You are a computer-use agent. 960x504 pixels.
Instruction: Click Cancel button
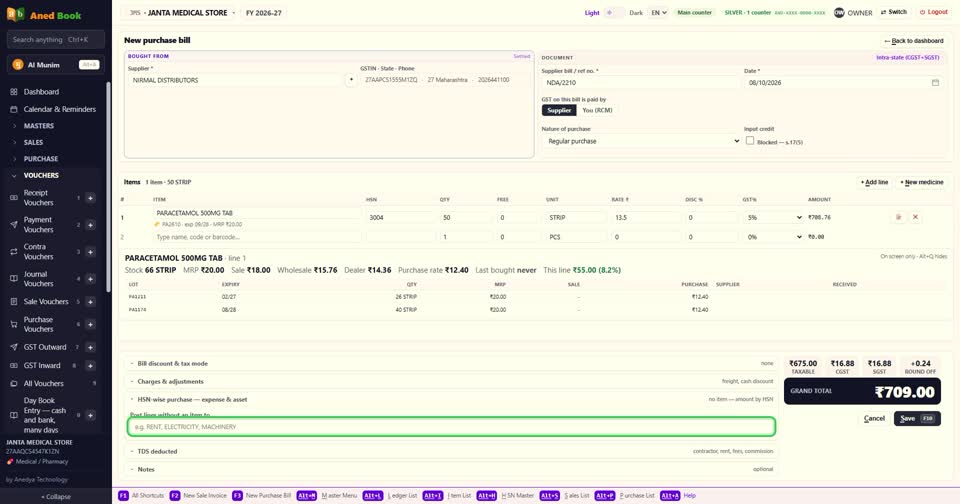[874, 418]
